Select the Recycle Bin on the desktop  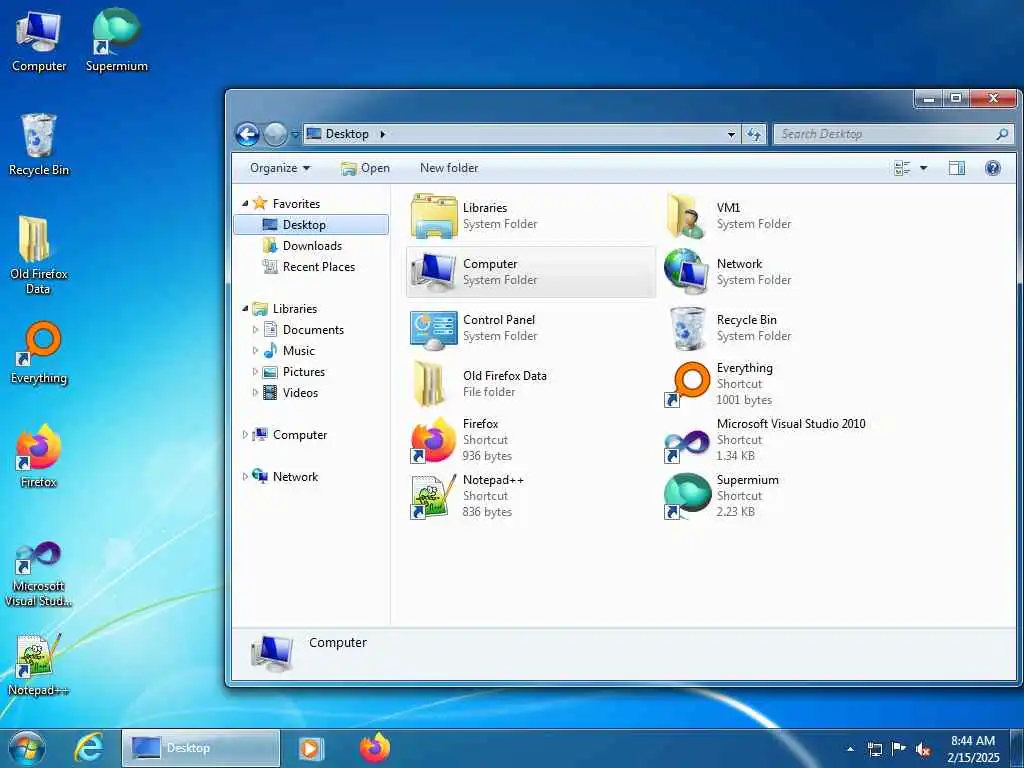point(39,145)
